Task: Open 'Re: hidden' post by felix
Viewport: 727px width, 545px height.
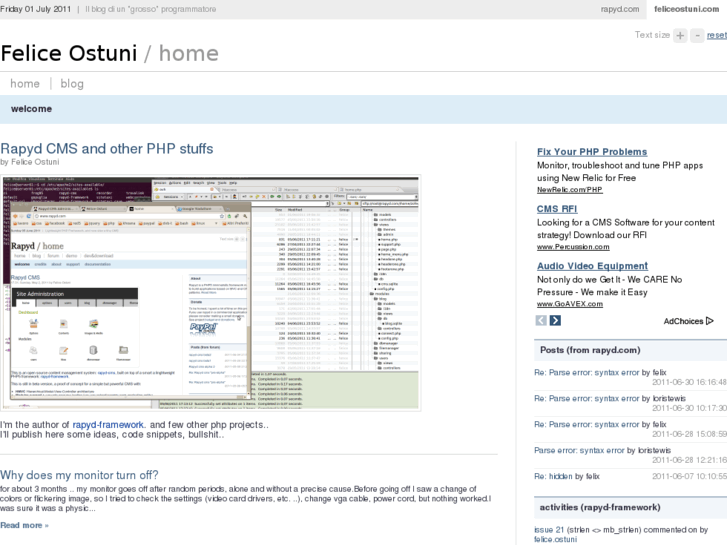Action: 553,476
